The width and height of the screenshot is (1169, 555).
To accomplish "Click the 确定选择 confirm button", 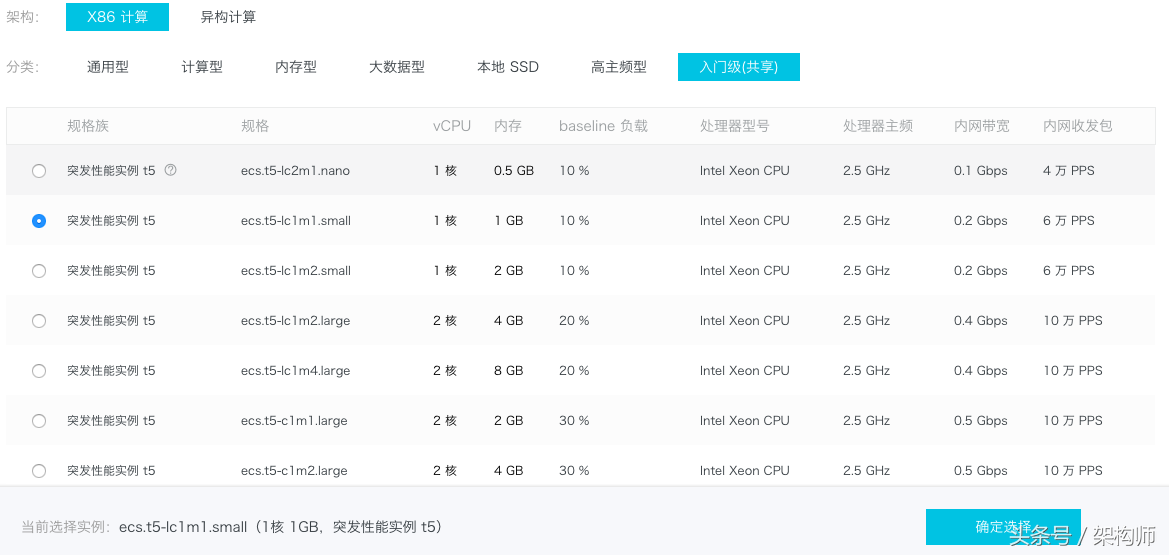I will tap(1002, 527).
